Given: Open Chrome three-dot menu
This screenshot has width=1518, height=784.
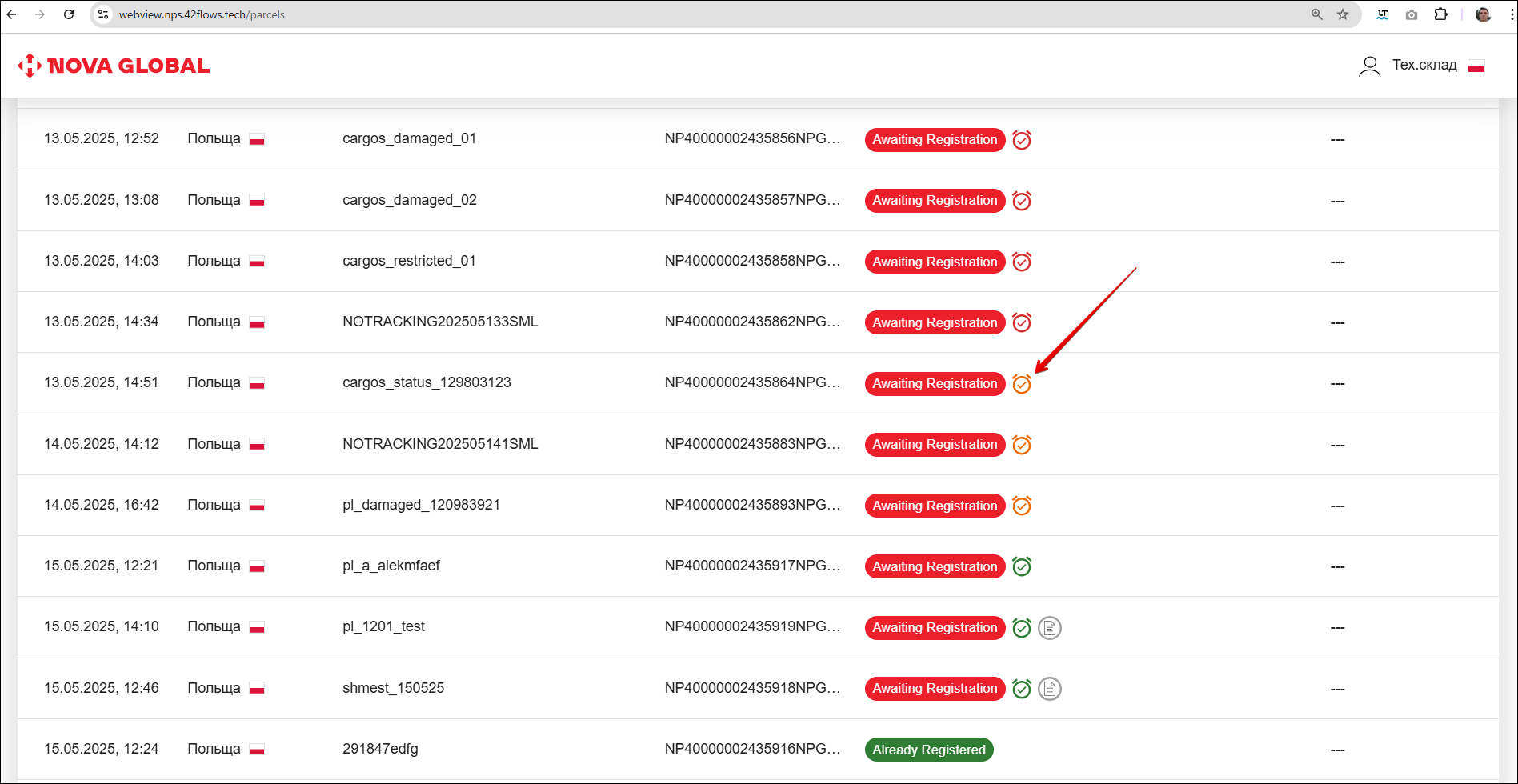Looking at the screenshot, I should [x=1510, y=14].
